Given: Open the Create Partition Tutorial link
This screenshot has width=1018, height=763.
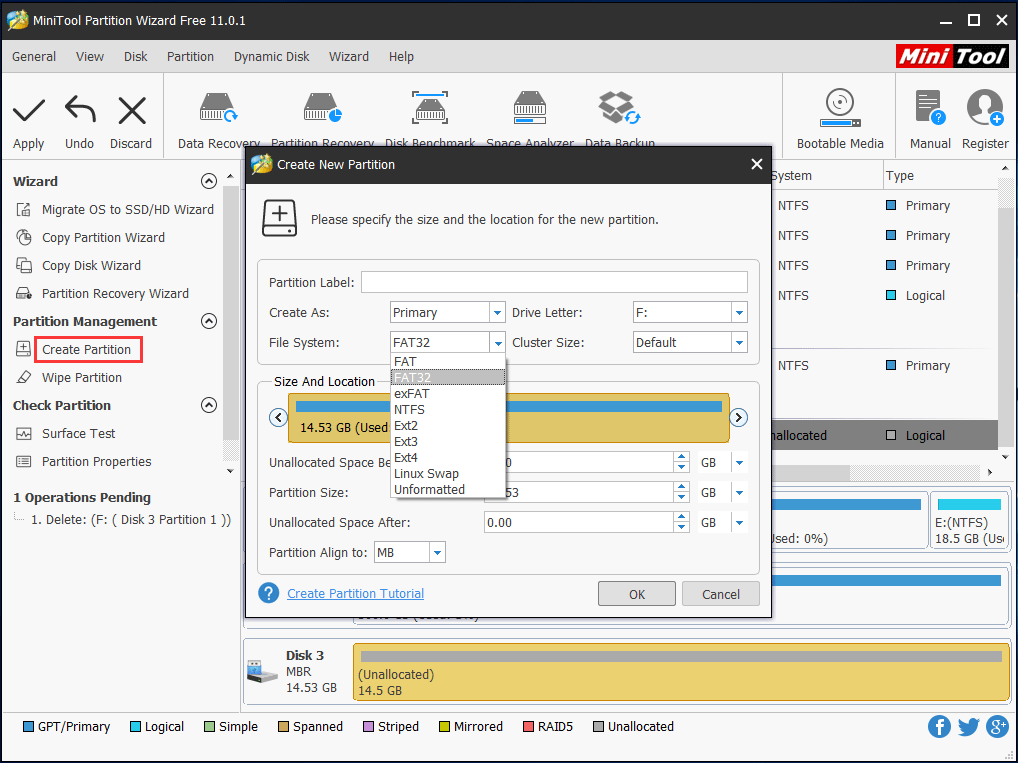Looking at the screenshot, I should (x=355, y=594).
